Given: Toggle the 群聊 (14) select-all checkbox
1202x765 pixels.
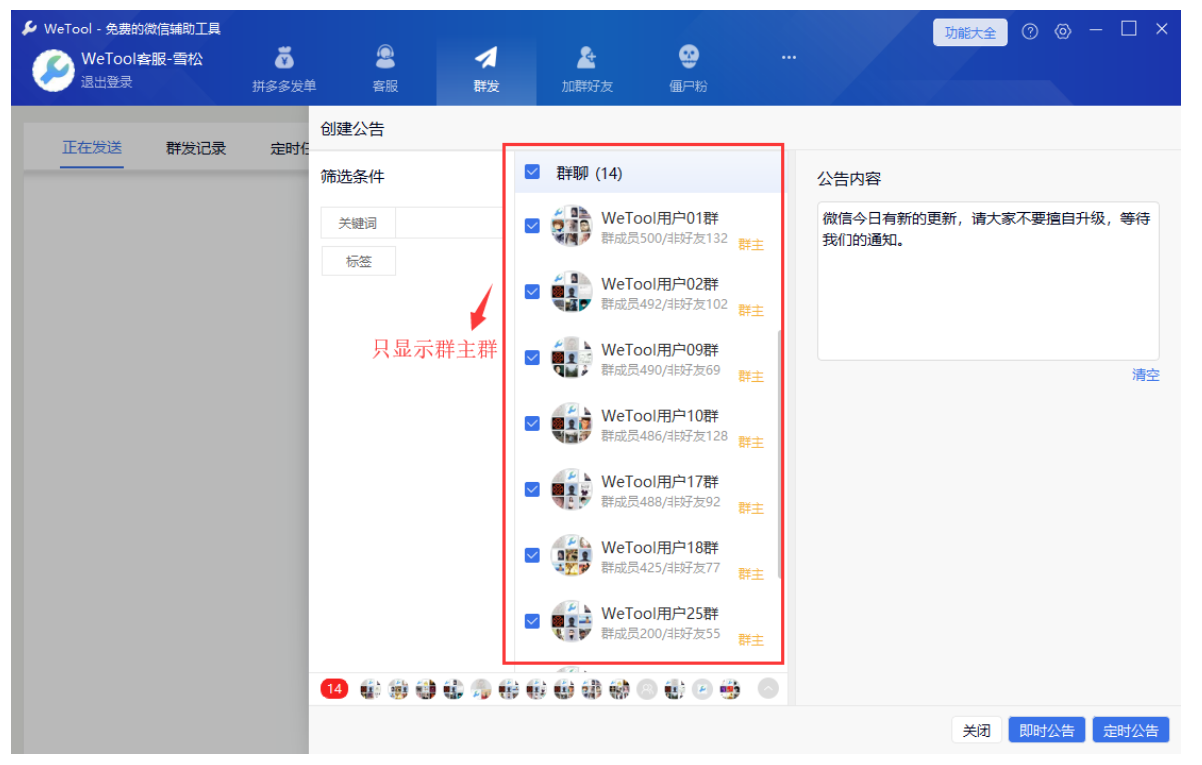Looking at the screenshot, I should 532,172.
